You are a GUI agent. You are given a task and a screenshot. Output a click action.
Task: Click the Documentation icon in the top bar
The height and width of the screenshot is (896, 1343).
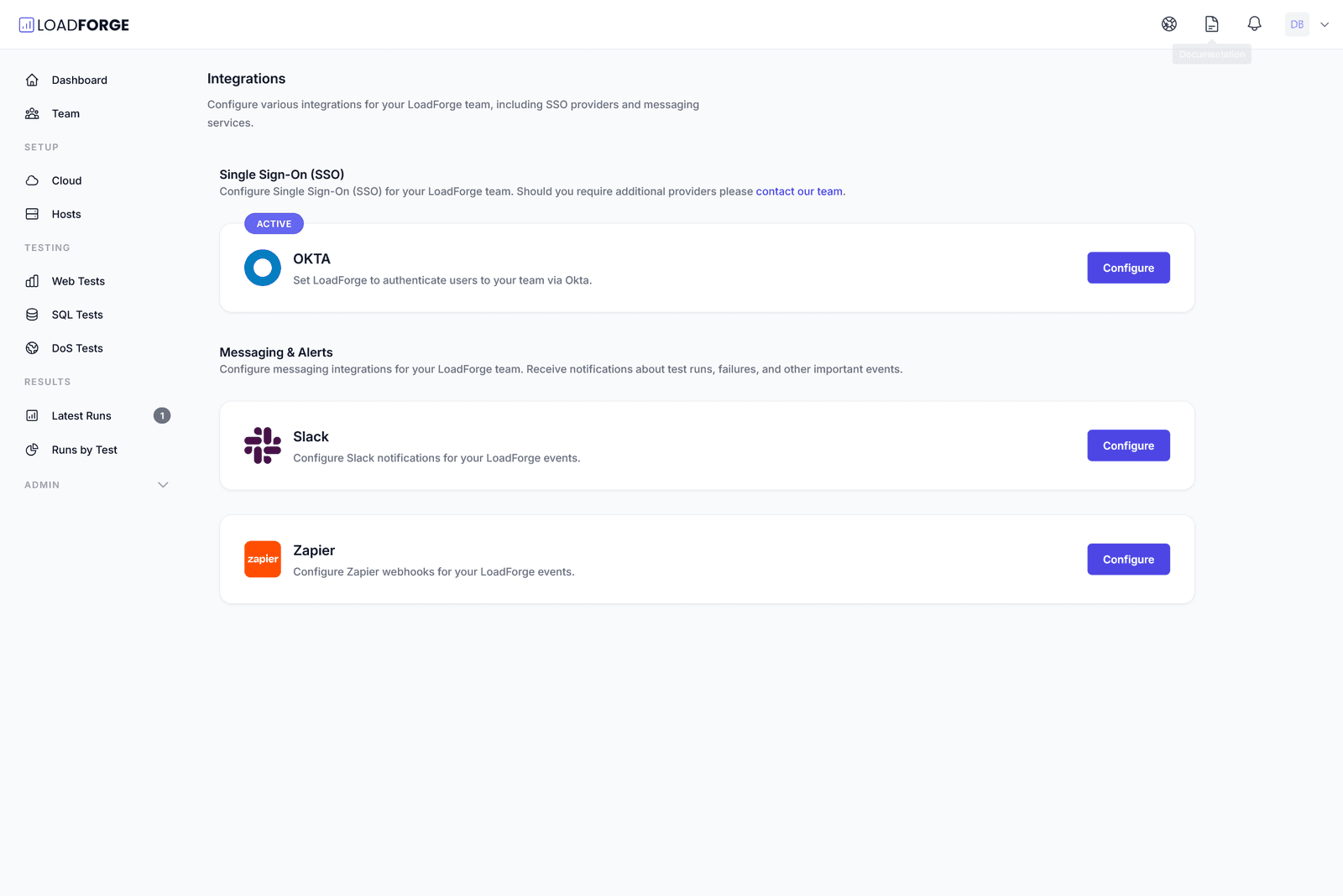point(1211,23)
